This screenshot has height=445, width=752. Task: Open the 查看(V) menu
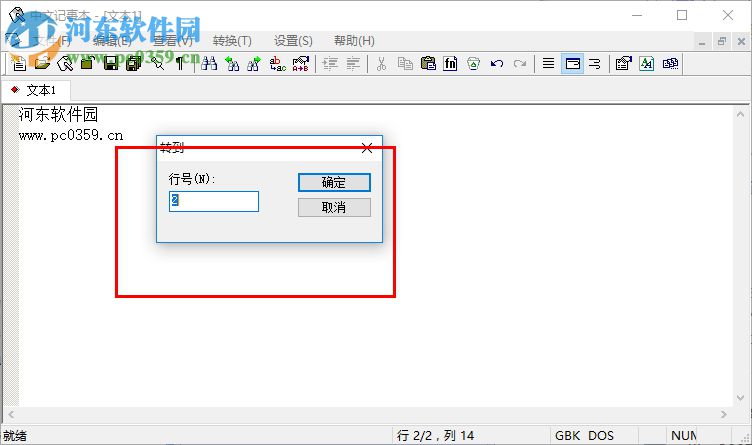[x=173, y=41]
